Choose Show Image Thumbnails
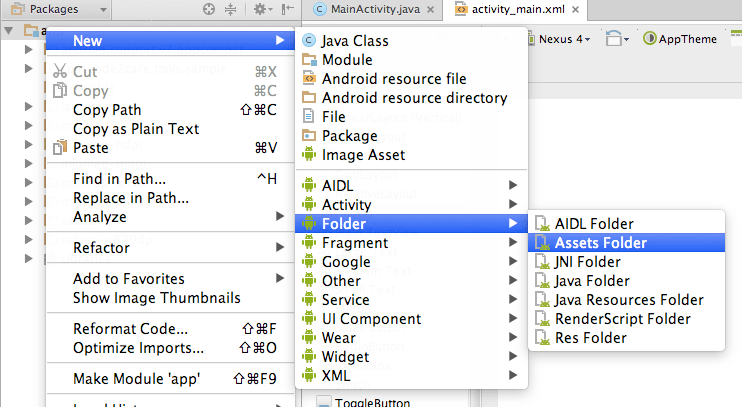This screenshot has width=742, height=407. pos(170,298)
